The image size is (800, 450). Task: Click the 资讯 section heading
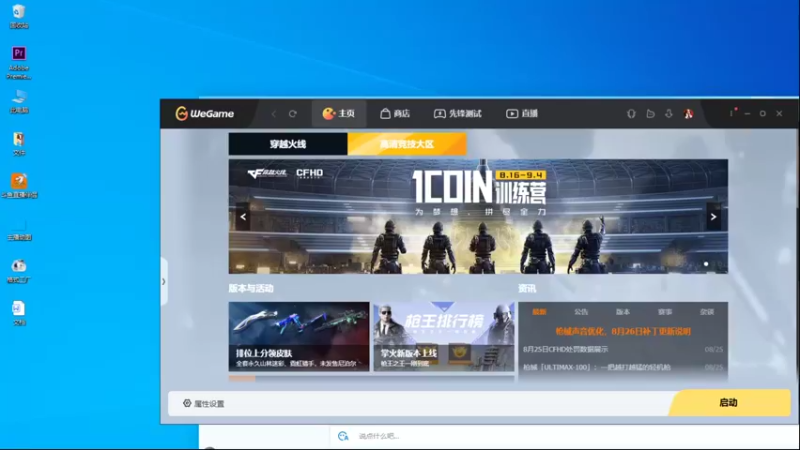pos(527,288)
